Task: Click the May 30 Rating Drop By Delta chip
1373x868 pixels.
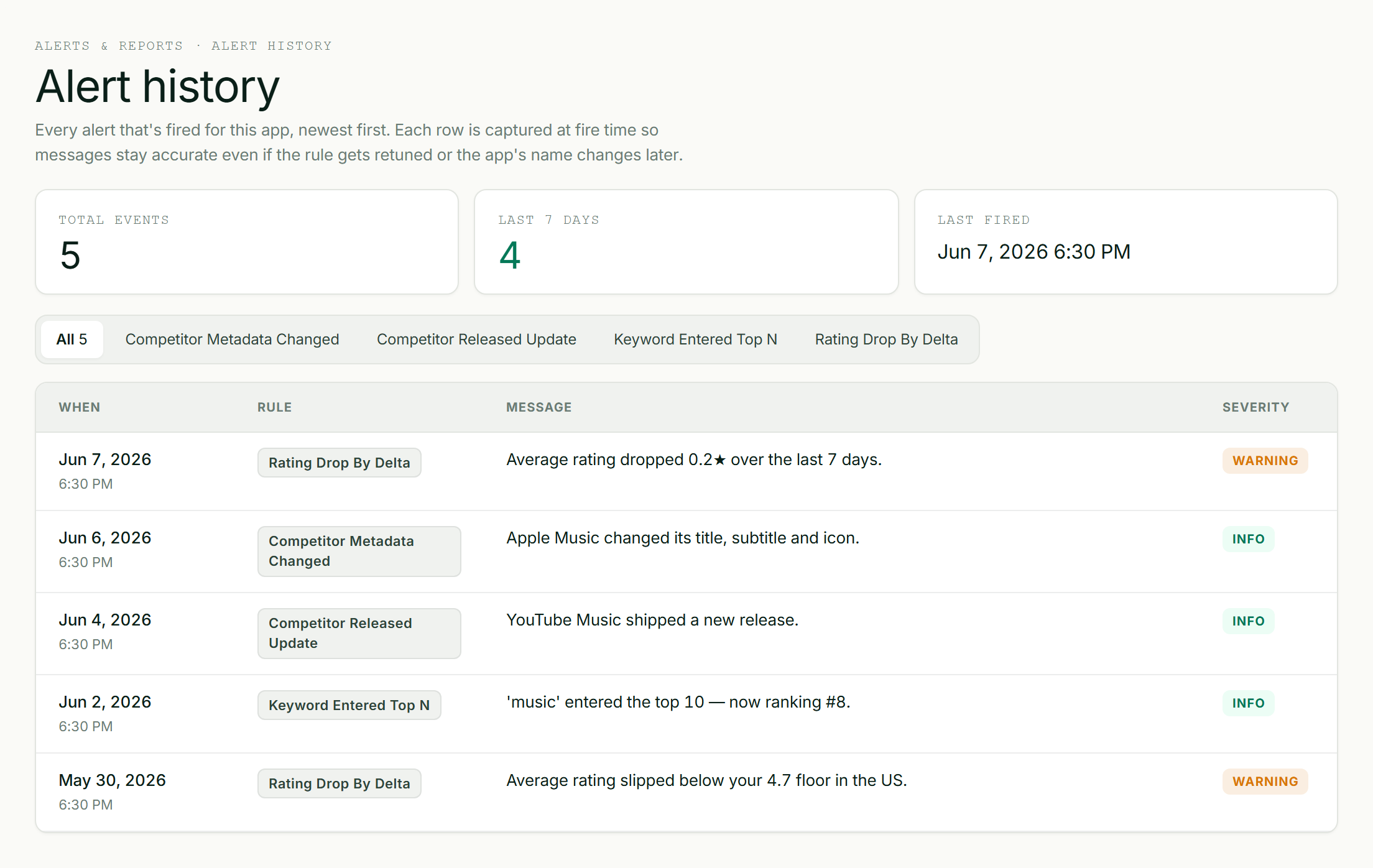Action: pos(340,783)
